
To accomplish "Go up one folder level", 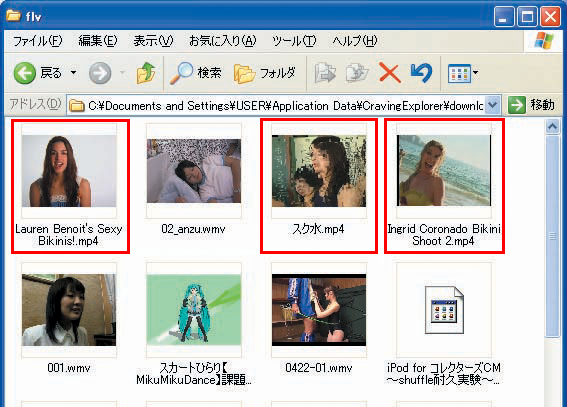I will 146,73.
